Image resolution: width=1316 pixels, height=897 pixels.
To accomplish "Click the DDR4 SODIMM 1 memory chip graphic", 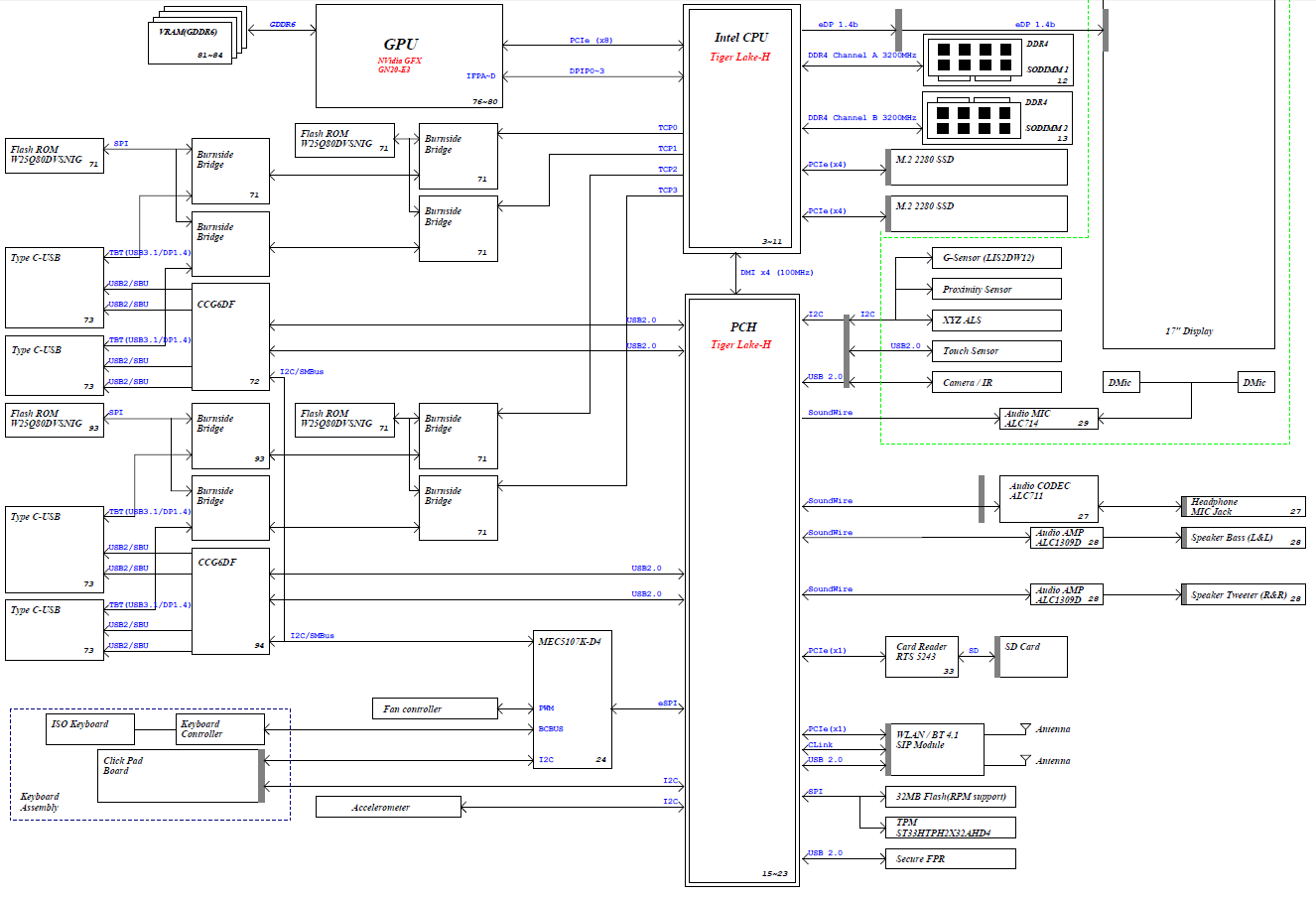I will [962, 59].
